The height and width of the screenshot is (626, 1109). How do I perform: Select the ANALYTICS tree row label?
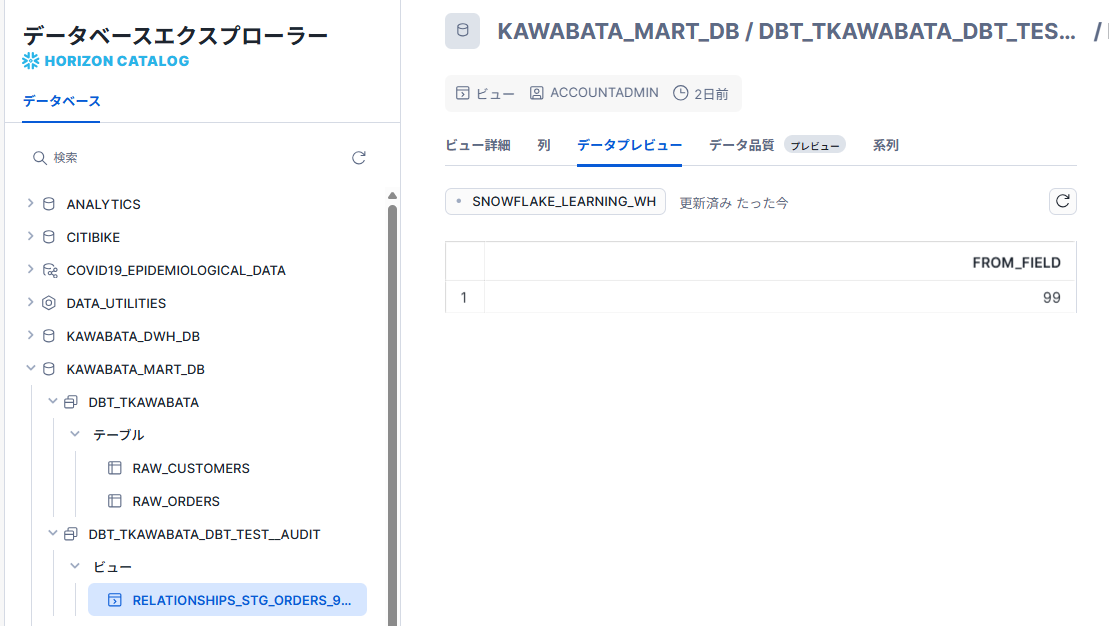(x=103, y=204)
